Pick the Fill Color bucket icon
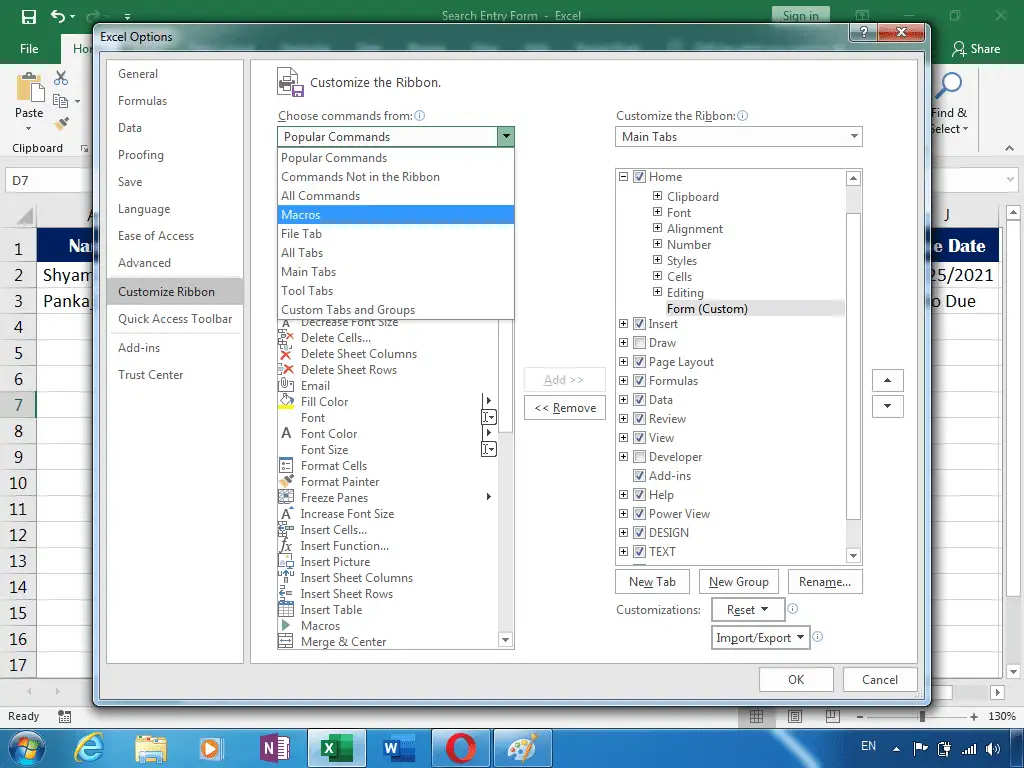Image resolution: width=1024 pixels, height=768 pixels. [285, 401]
